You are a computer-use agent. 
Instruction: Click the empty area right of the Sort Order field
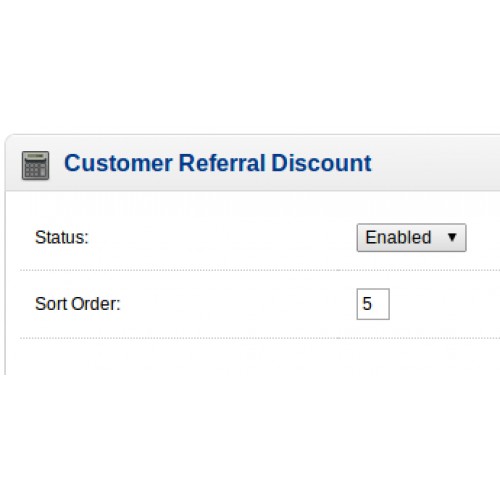click(445, 304)
